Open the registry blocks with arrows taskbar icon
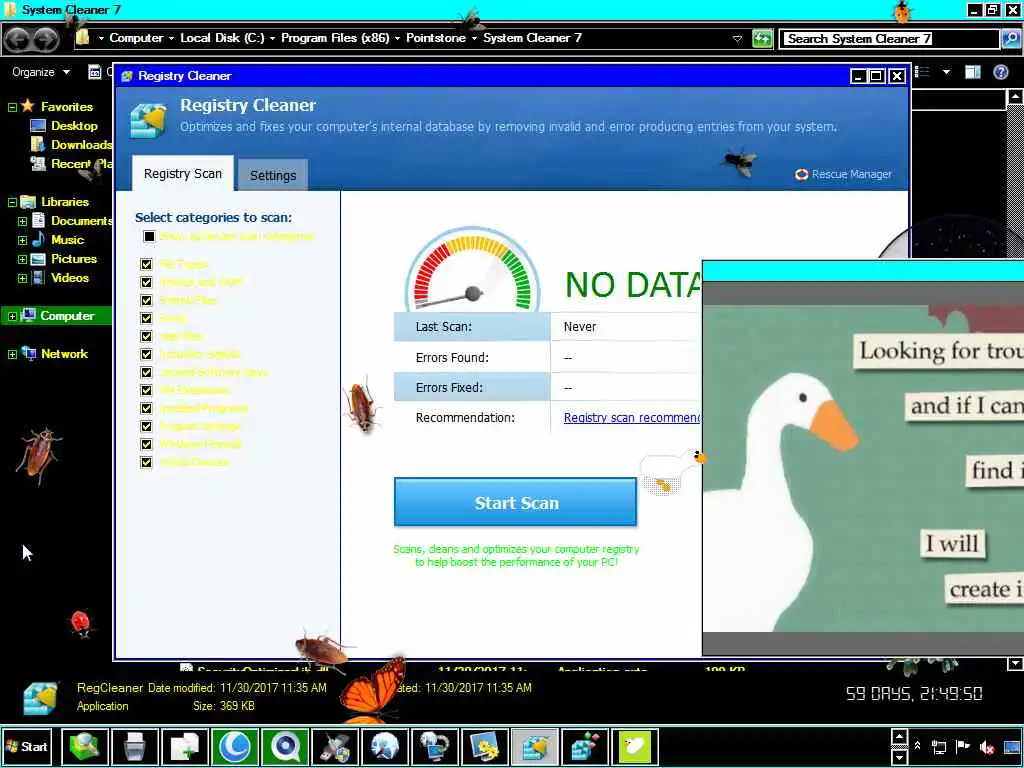1024x768 pixels. (x=584, y=746)
